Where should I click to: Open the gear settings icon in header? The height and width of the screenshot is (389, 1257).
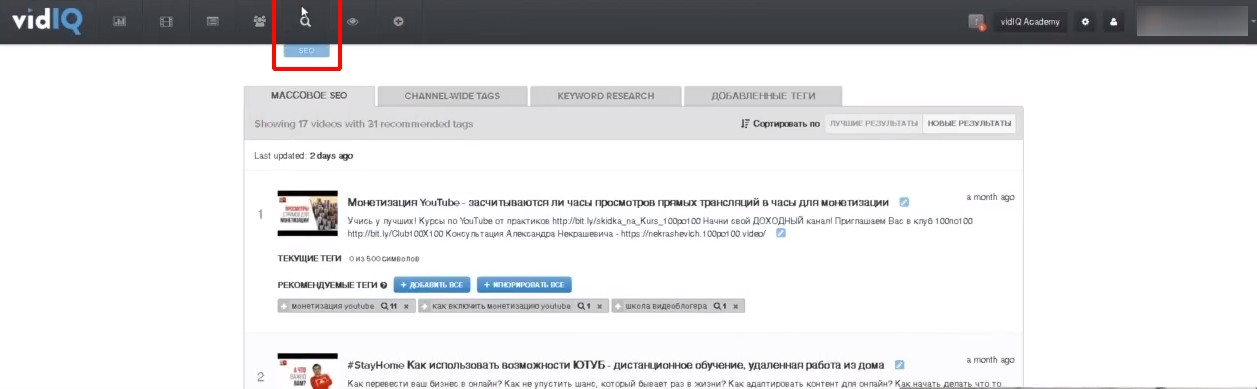1085,21
